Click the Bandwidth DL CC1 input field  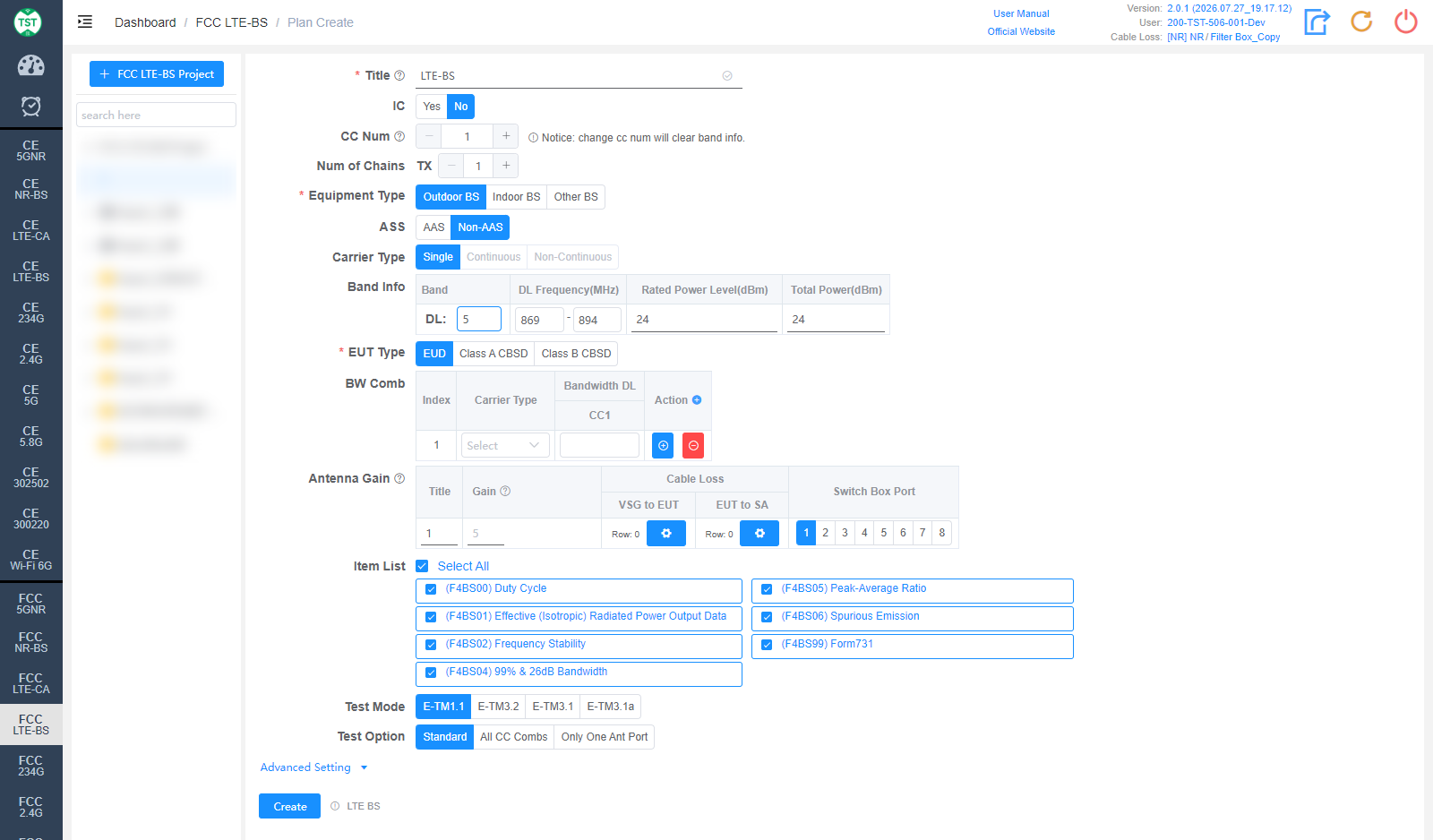(x=599, y=445)
